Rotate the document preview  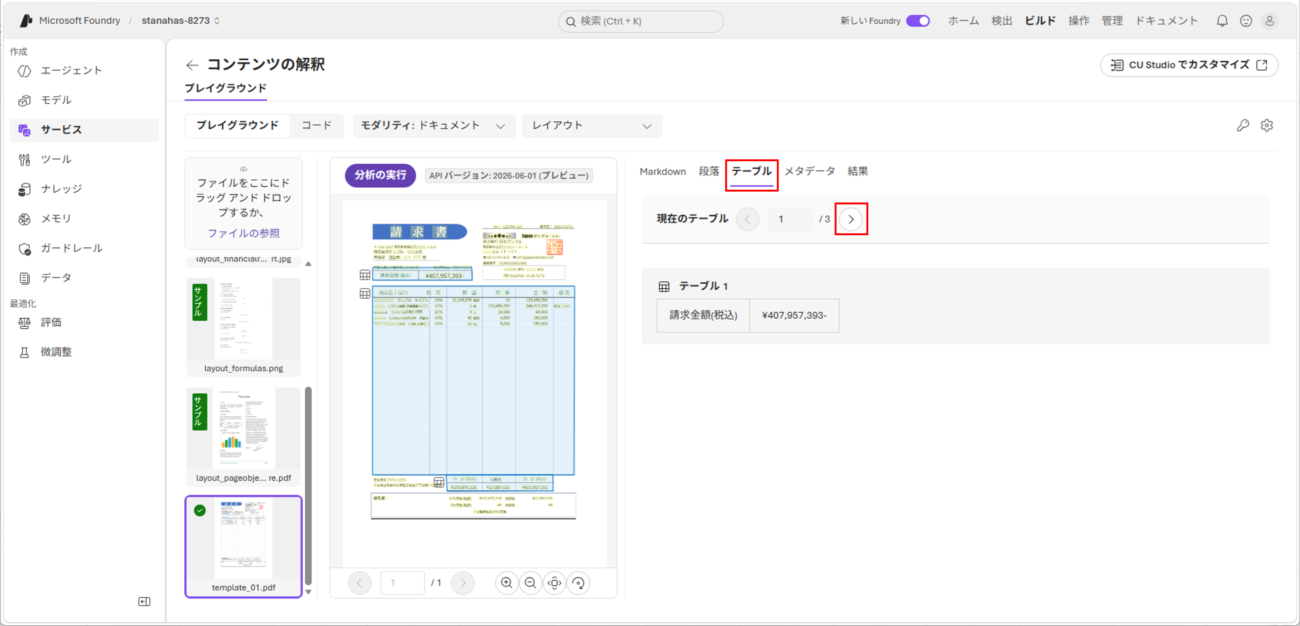coord(577,583)
